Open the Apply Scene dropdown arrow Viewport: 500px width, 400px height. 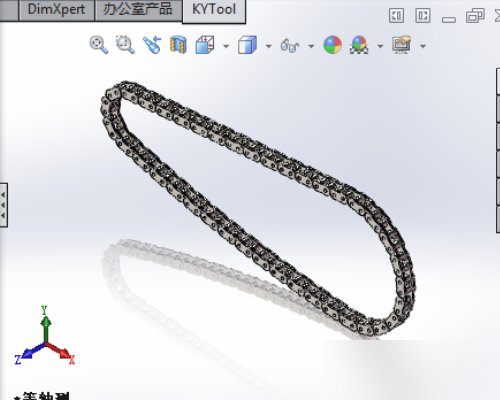point(380,46)
